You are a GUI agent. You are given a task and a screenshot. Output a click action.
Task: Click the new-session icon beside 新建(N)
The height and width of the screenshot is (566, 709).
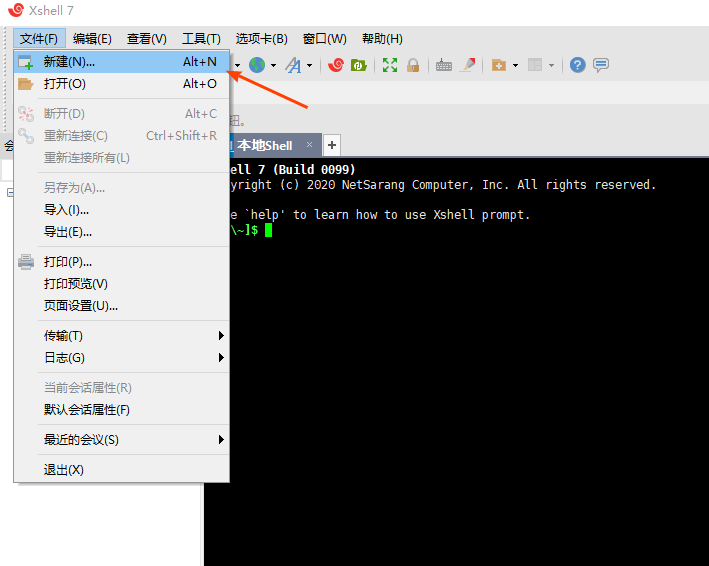(x=26, y=62)
